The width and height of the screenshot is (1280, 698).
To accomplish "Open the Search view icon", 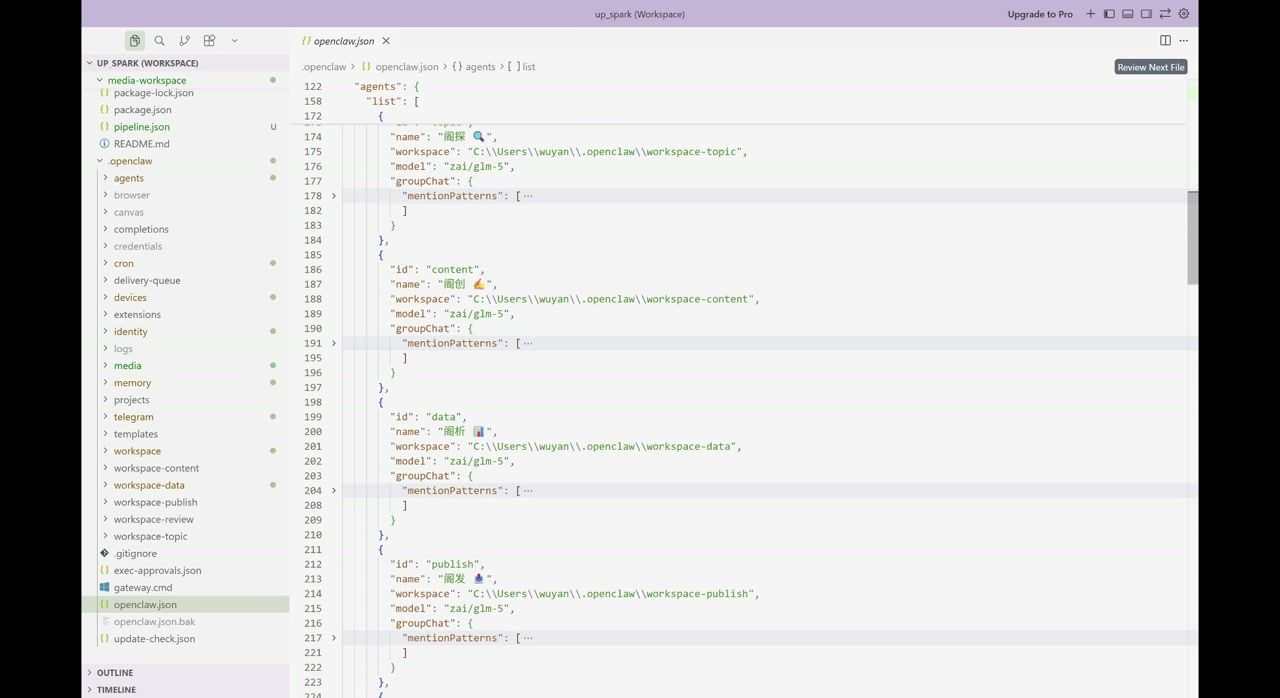I will coord(159,41).
